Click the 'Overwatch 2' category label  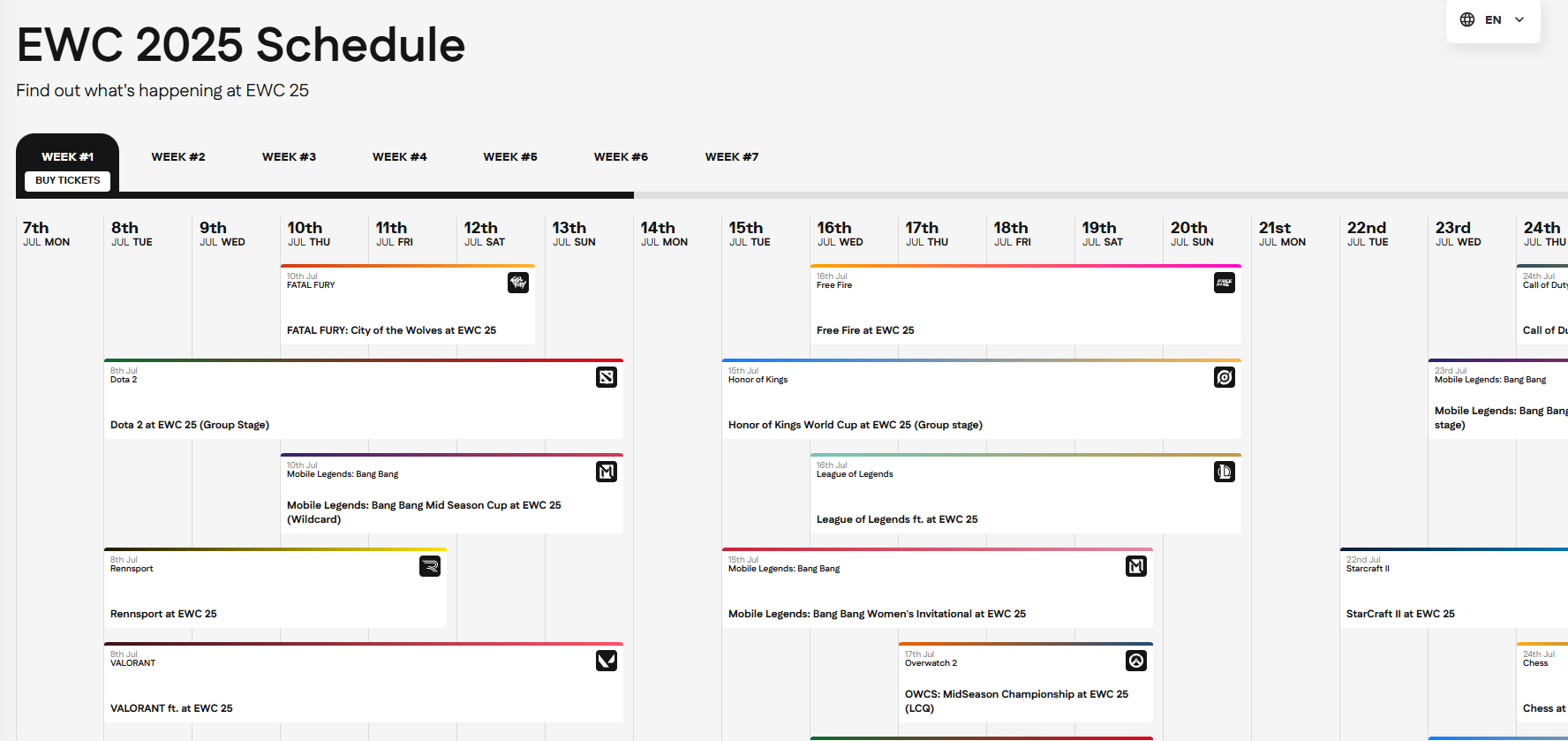click(931, 663)
